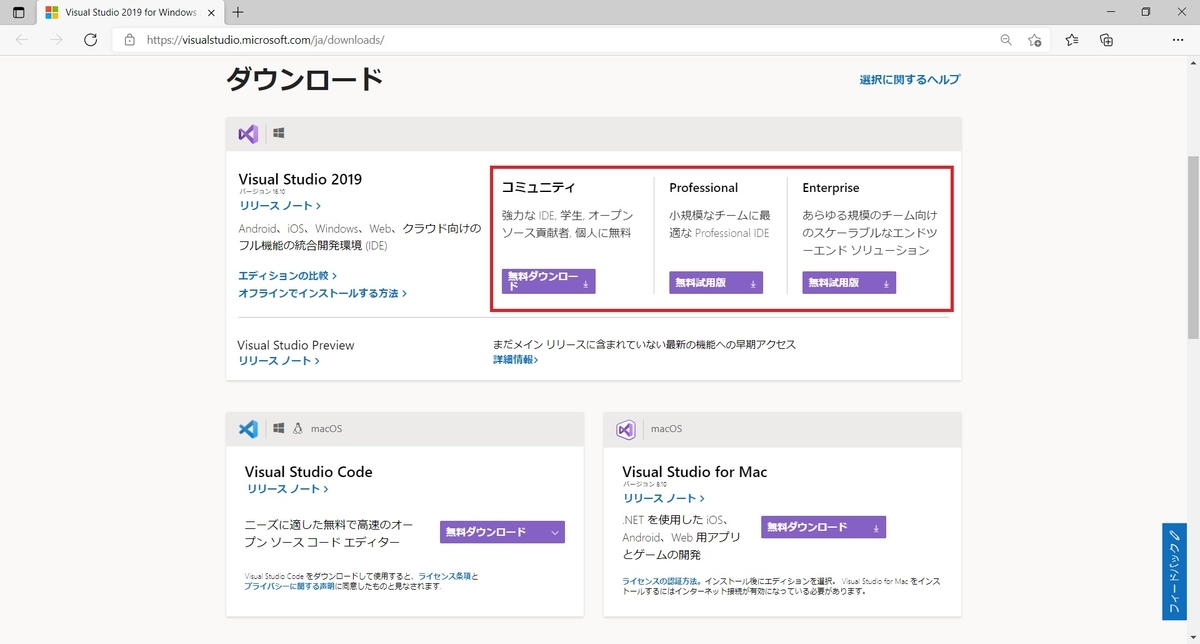
Task: Click the macOS label in VS Code card
Action: tap(326, 429)
